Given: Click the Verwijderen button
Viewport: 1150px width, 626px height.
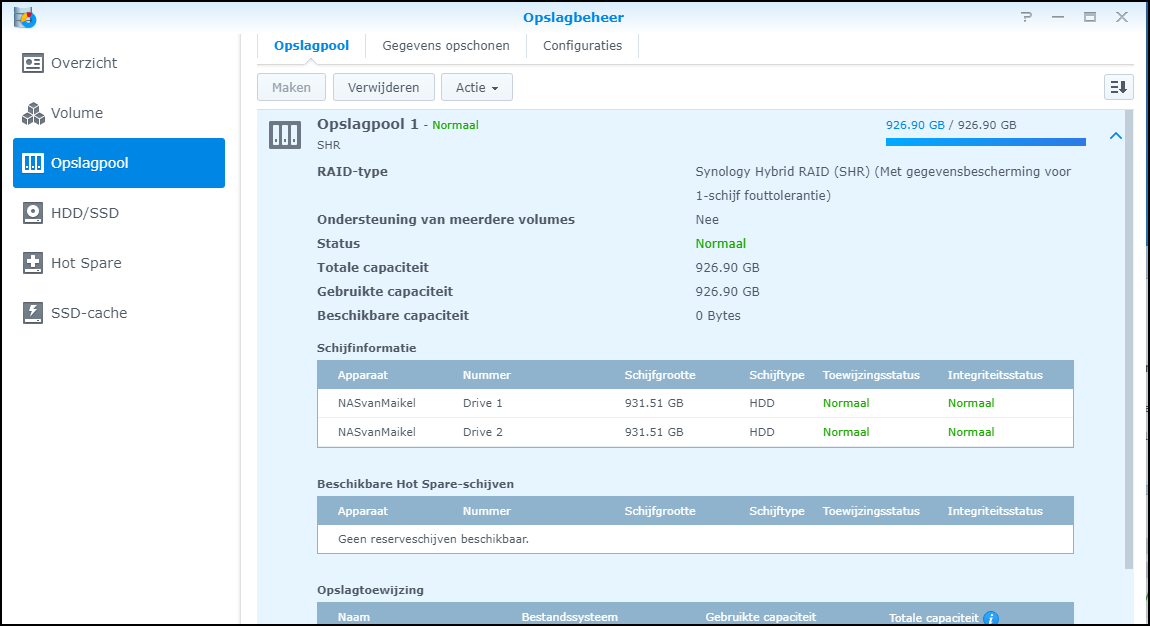Looking at the screenshot, I should pyautogui.click(x=384, y=87).
